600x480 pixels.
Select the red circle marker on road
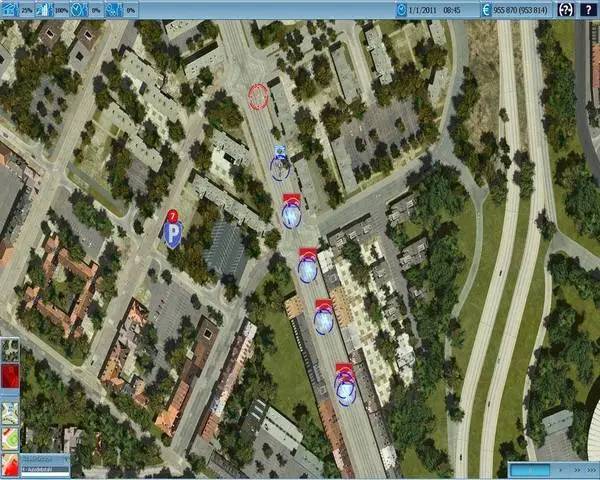pos(258,96)
